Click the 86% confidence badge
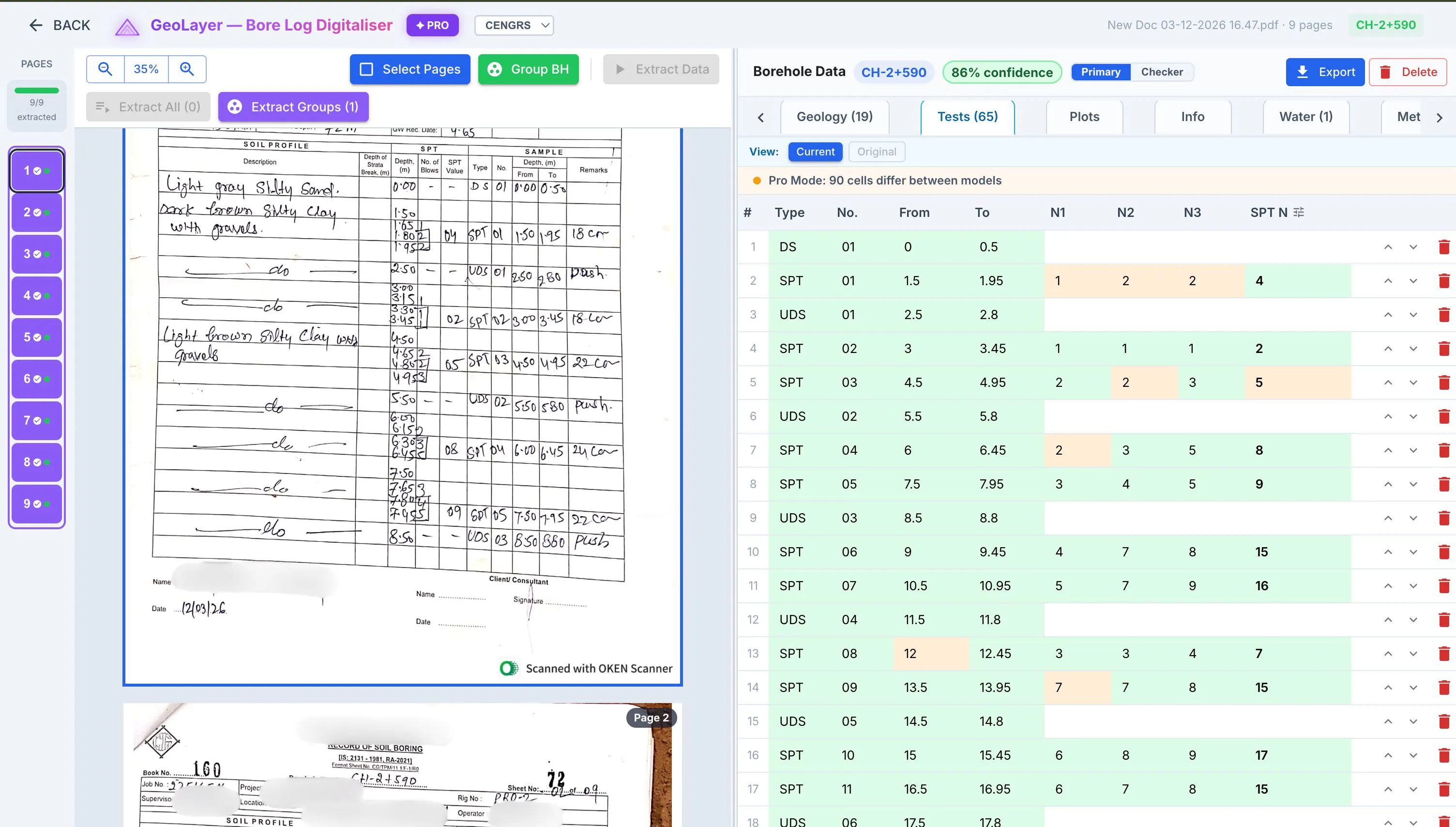The width and height of the screenshot is (1456, 827). (1002, 72)
